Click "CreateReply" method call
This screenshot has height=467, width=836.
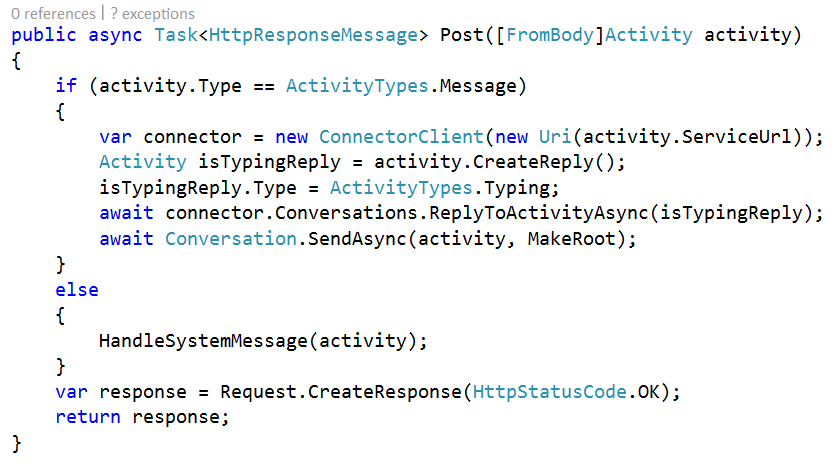point(533,162)
